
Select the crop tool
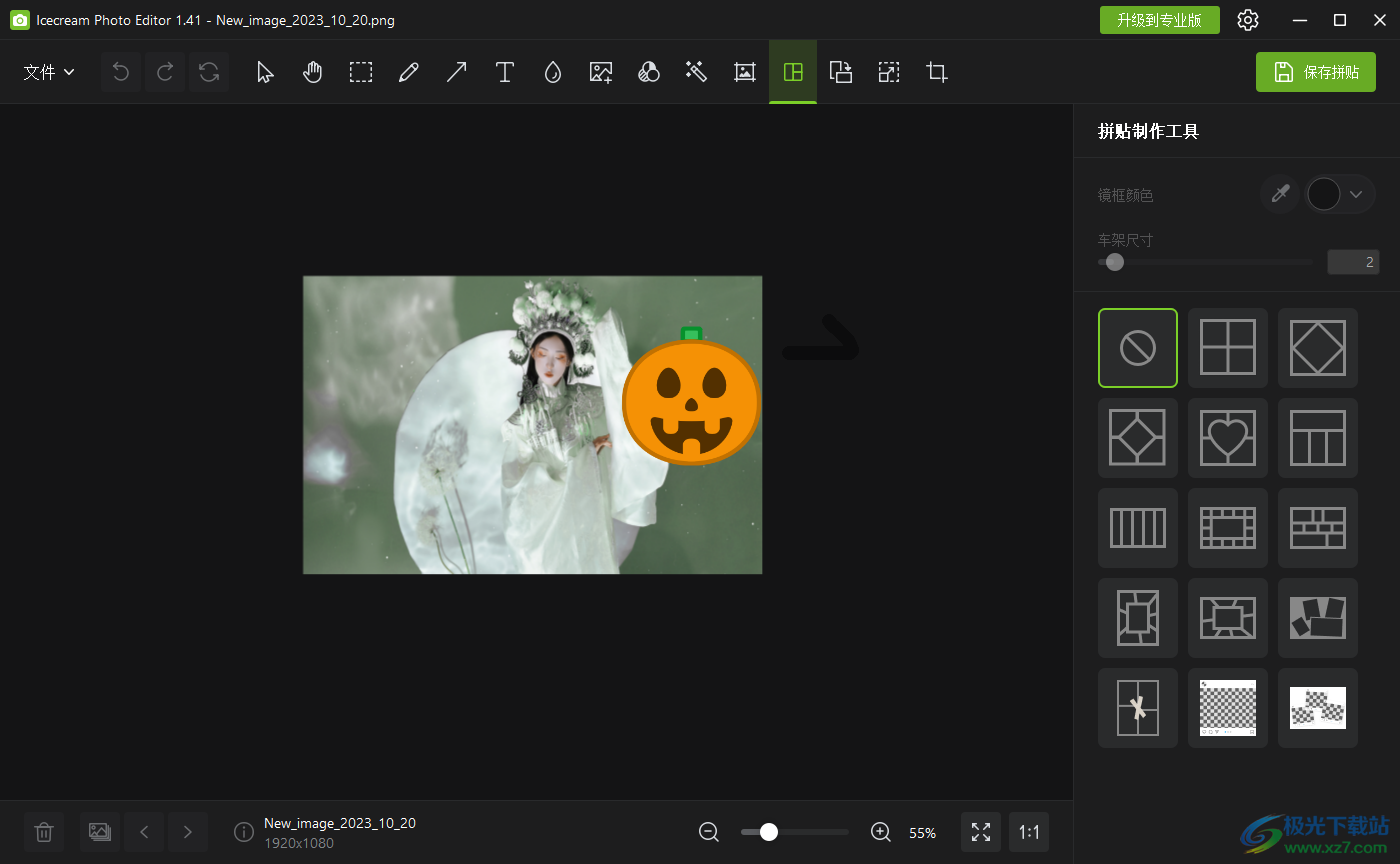coord(937,72)
